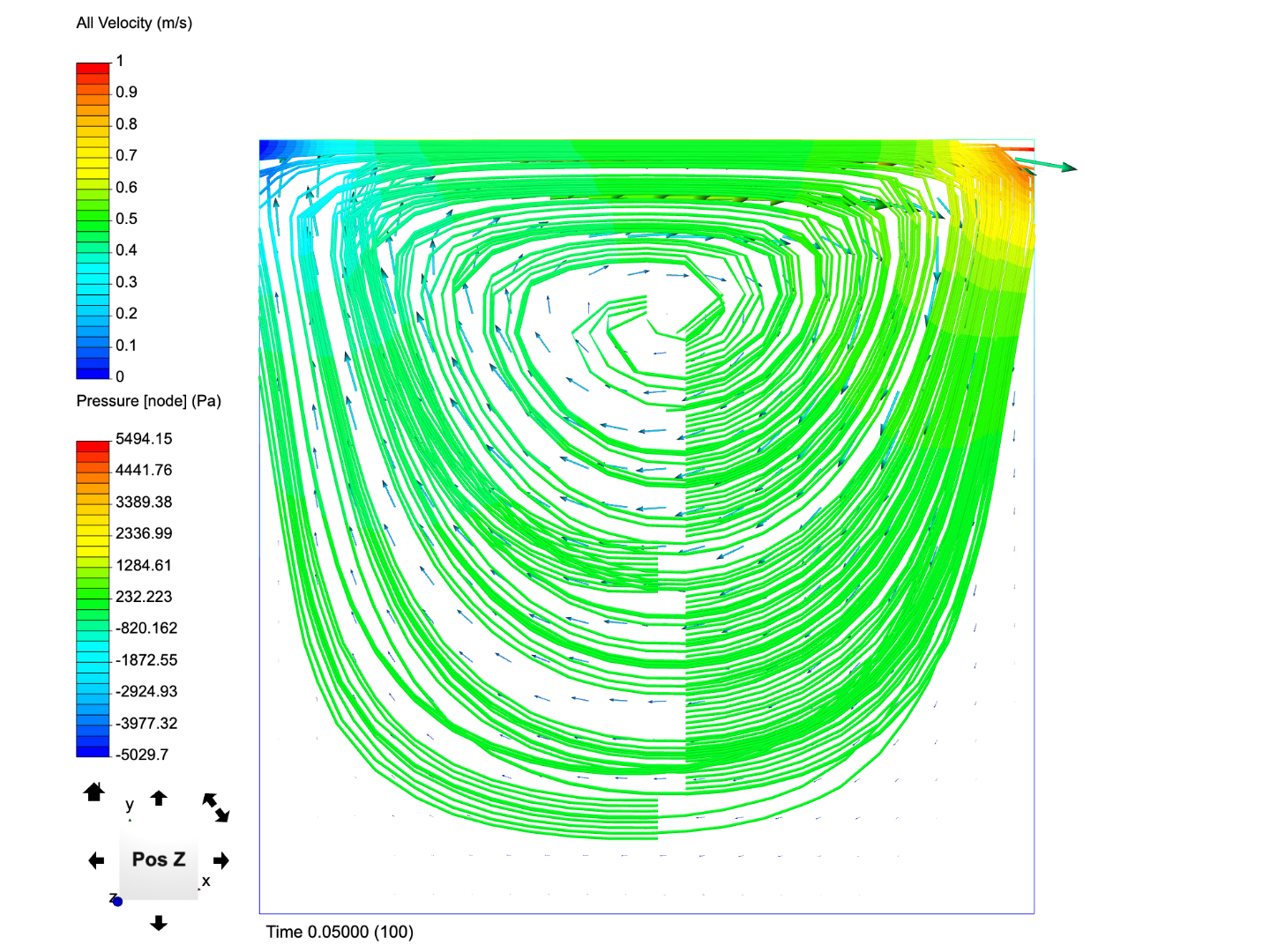Click the x axis label on the view cube
This screenshot has height=952, width=1270.
206,881
